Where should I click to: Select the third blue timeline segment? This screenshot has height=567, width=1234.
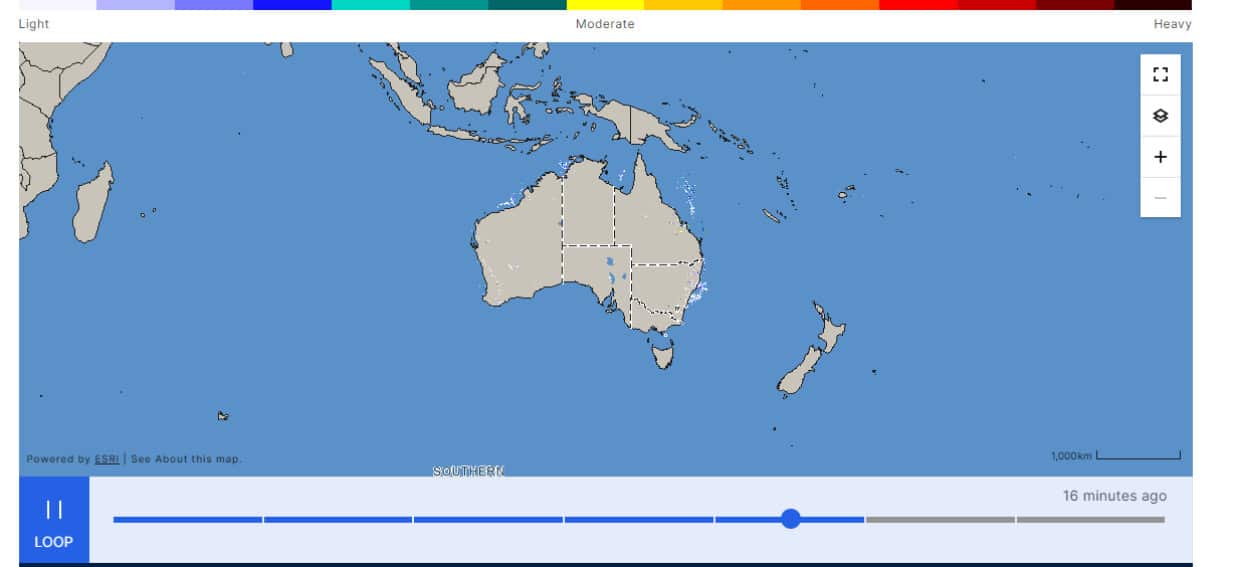pos(488,519)
